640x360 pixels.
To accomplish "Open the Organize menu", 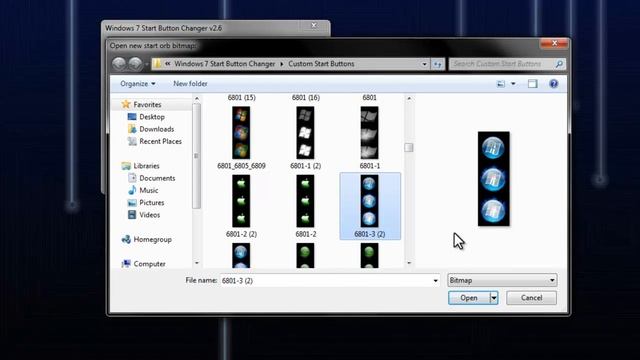I will tap(138, 84).
